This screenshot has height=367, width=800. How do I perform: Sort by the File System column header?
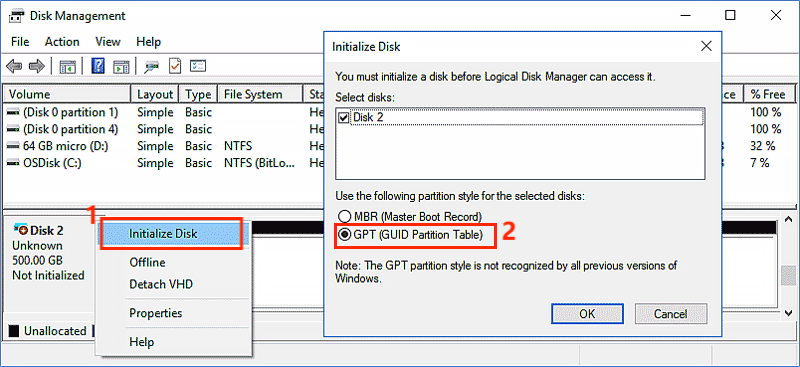tap(260, 94)
